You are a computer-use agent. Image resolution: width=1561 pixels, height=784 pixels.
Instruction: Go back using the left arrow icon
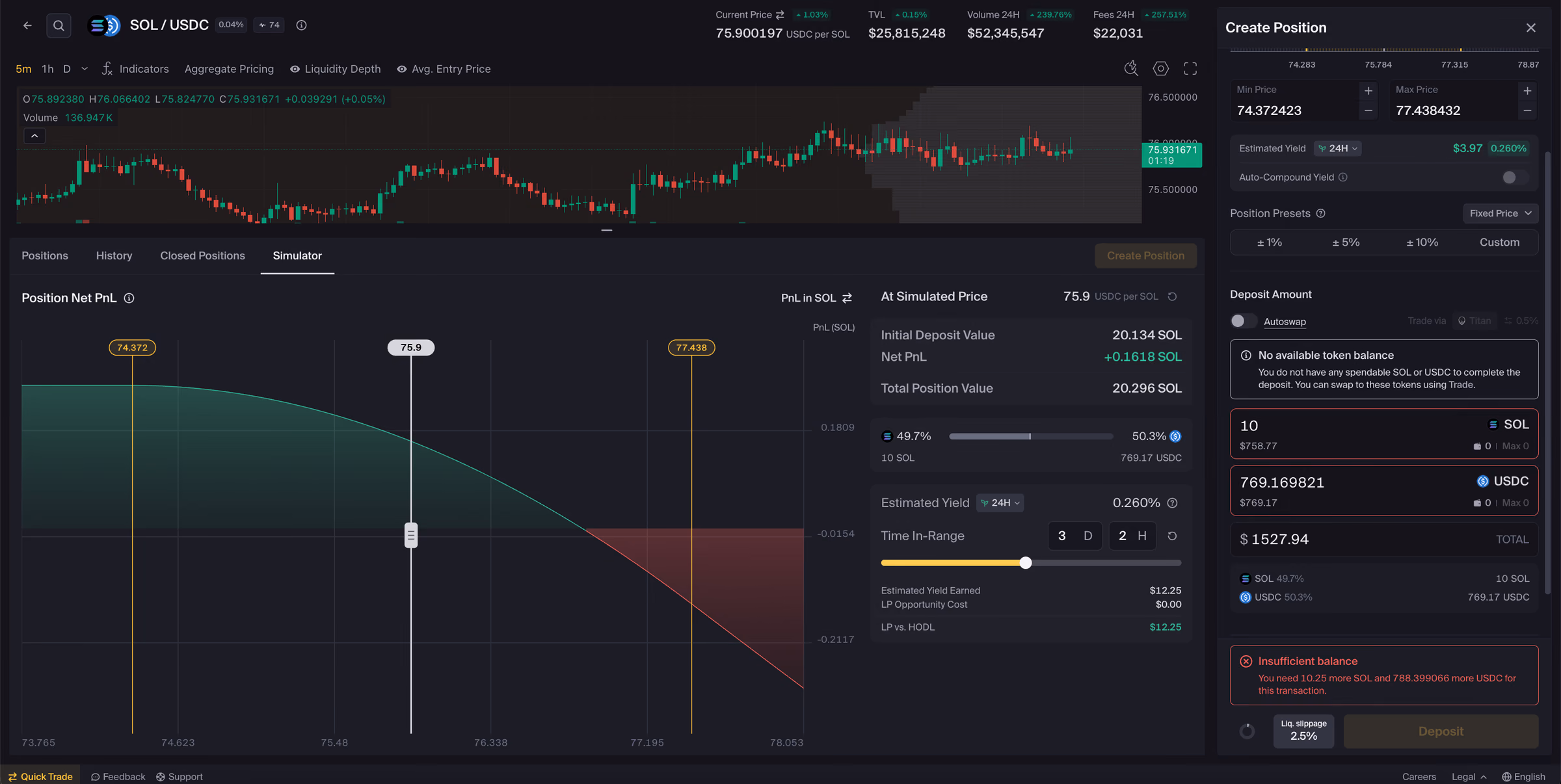click(x=27, y=25)
